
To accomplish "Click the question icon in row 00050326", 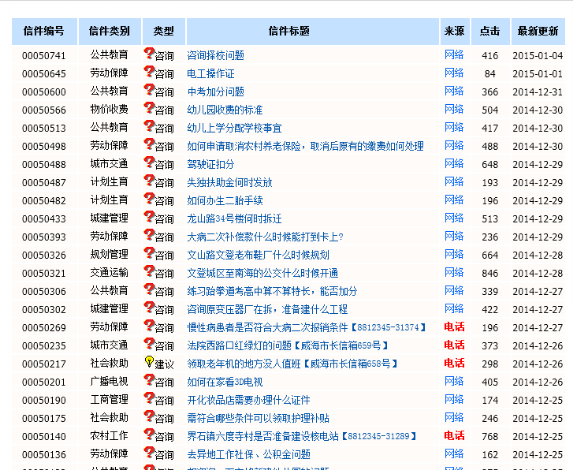I will point(149,253).
